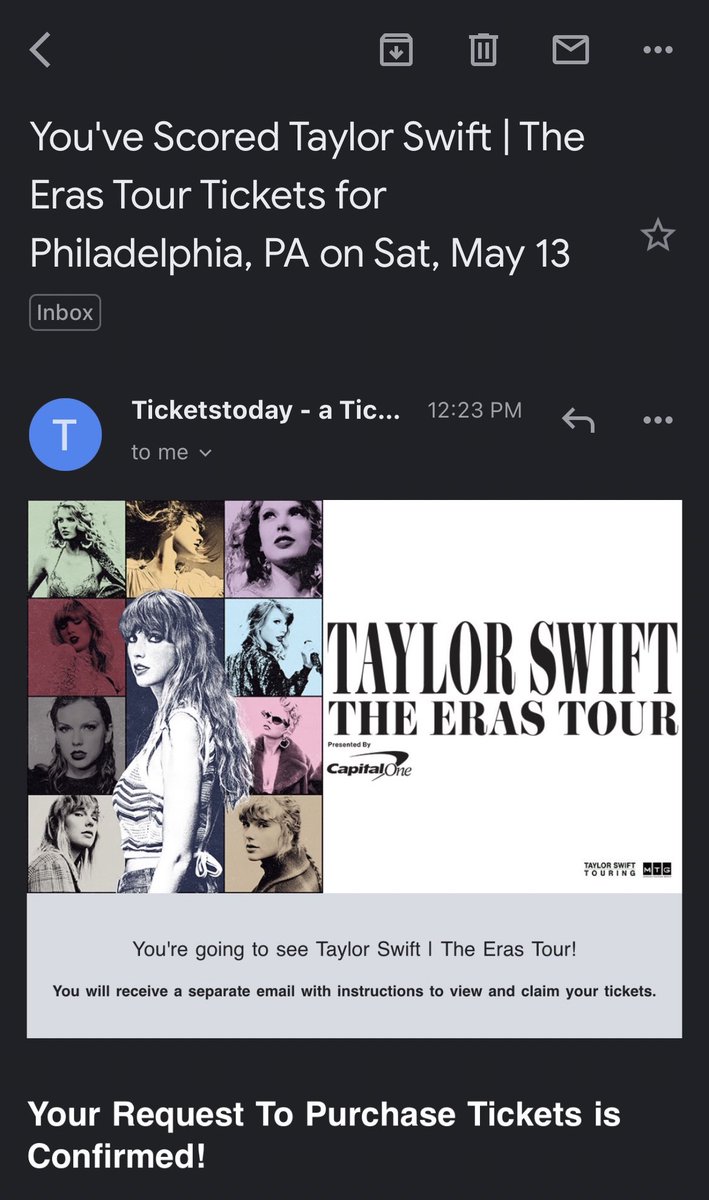Open top-bar more options menu
Viewport: 709px width, 1200px height.
coord(658,49)
